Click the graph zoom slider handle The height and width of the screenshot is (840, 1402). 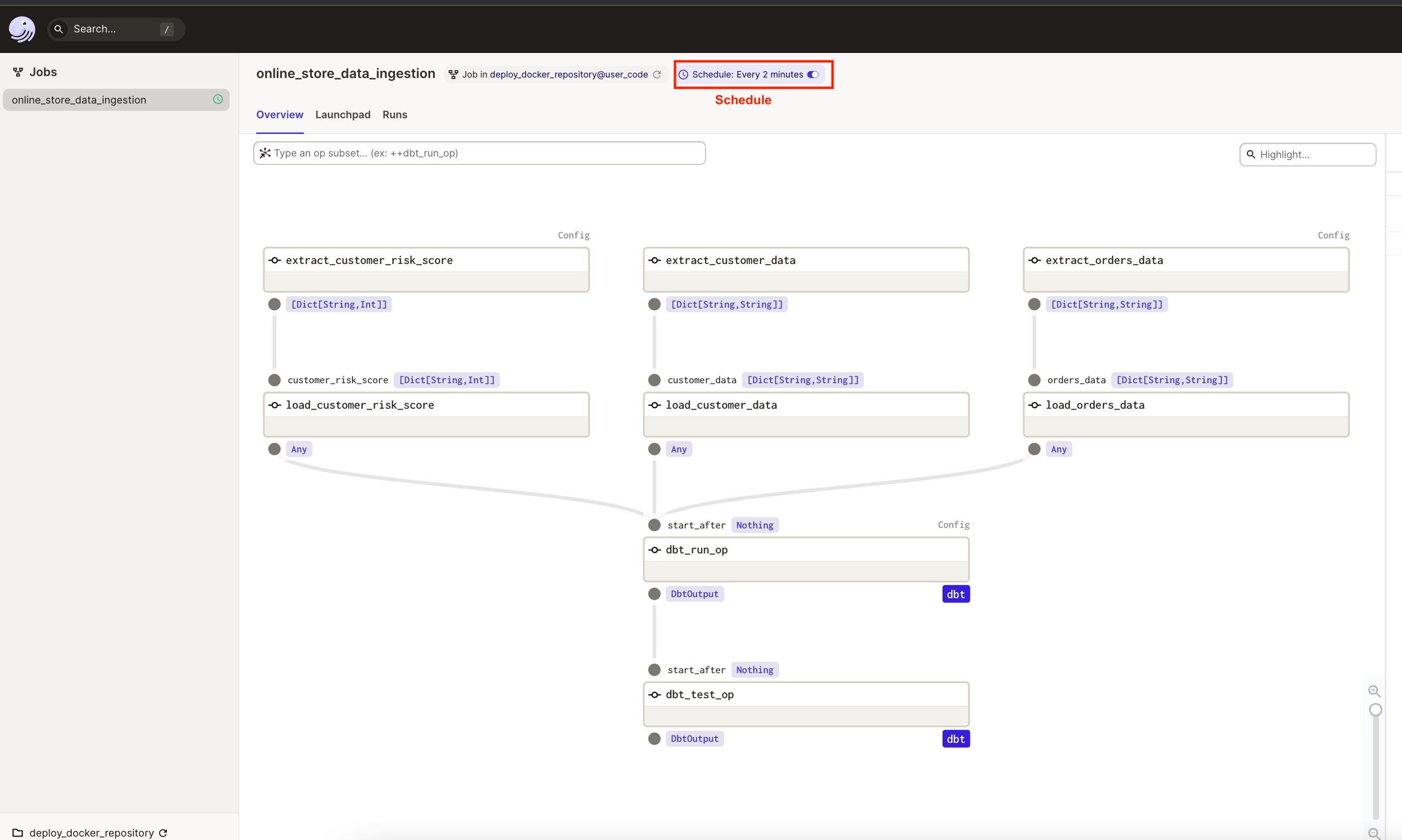click(x=1375, y=710)
